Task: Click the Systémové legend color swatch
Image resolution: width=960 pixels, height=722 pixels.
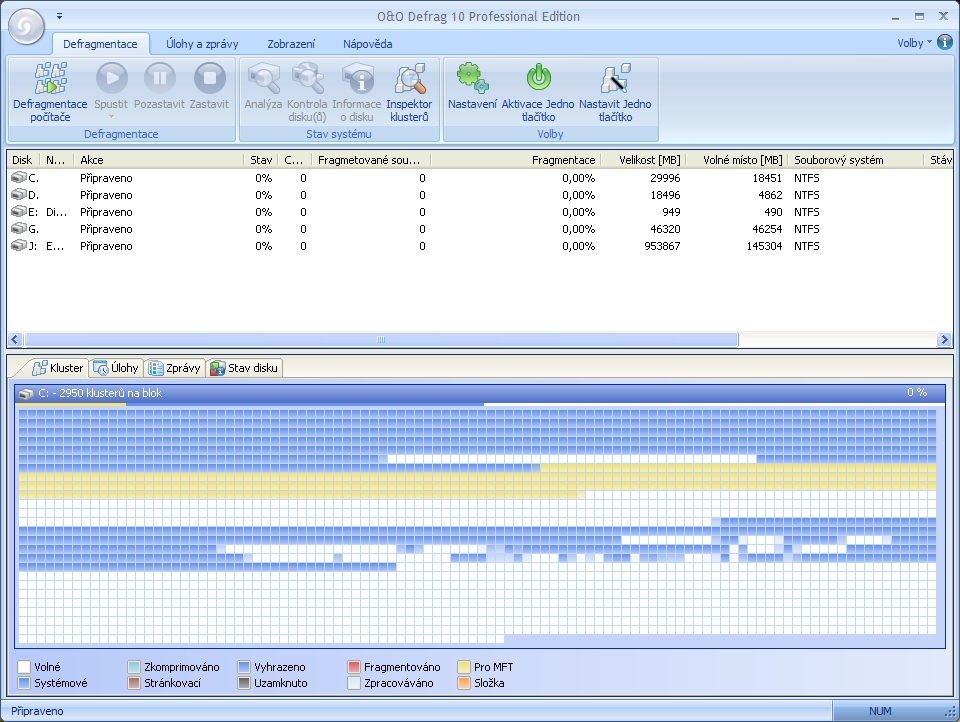Action: pos(24,683)
